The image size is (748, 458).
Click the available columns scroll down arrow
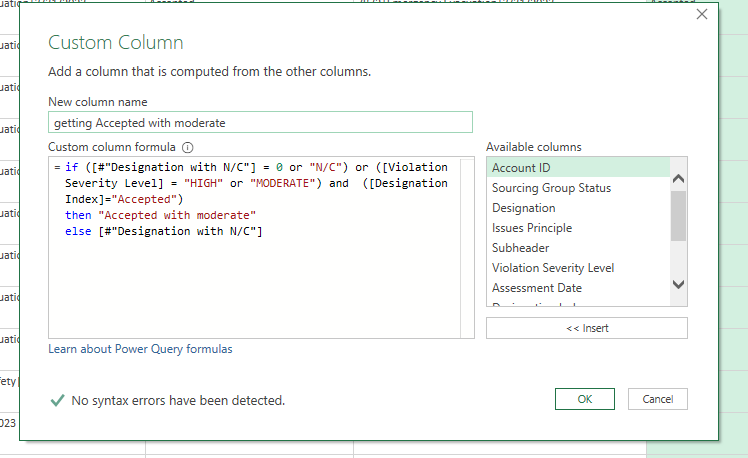point(678,284)
